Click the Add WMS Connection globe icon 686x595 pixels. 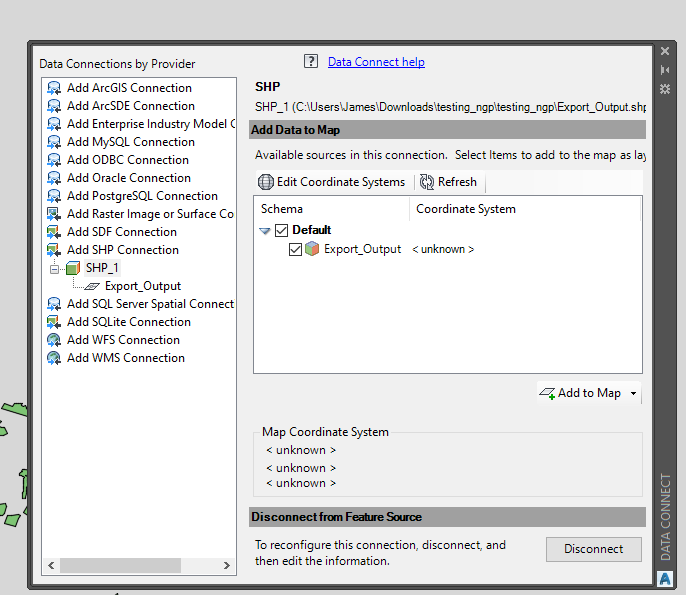pos(54,358)
